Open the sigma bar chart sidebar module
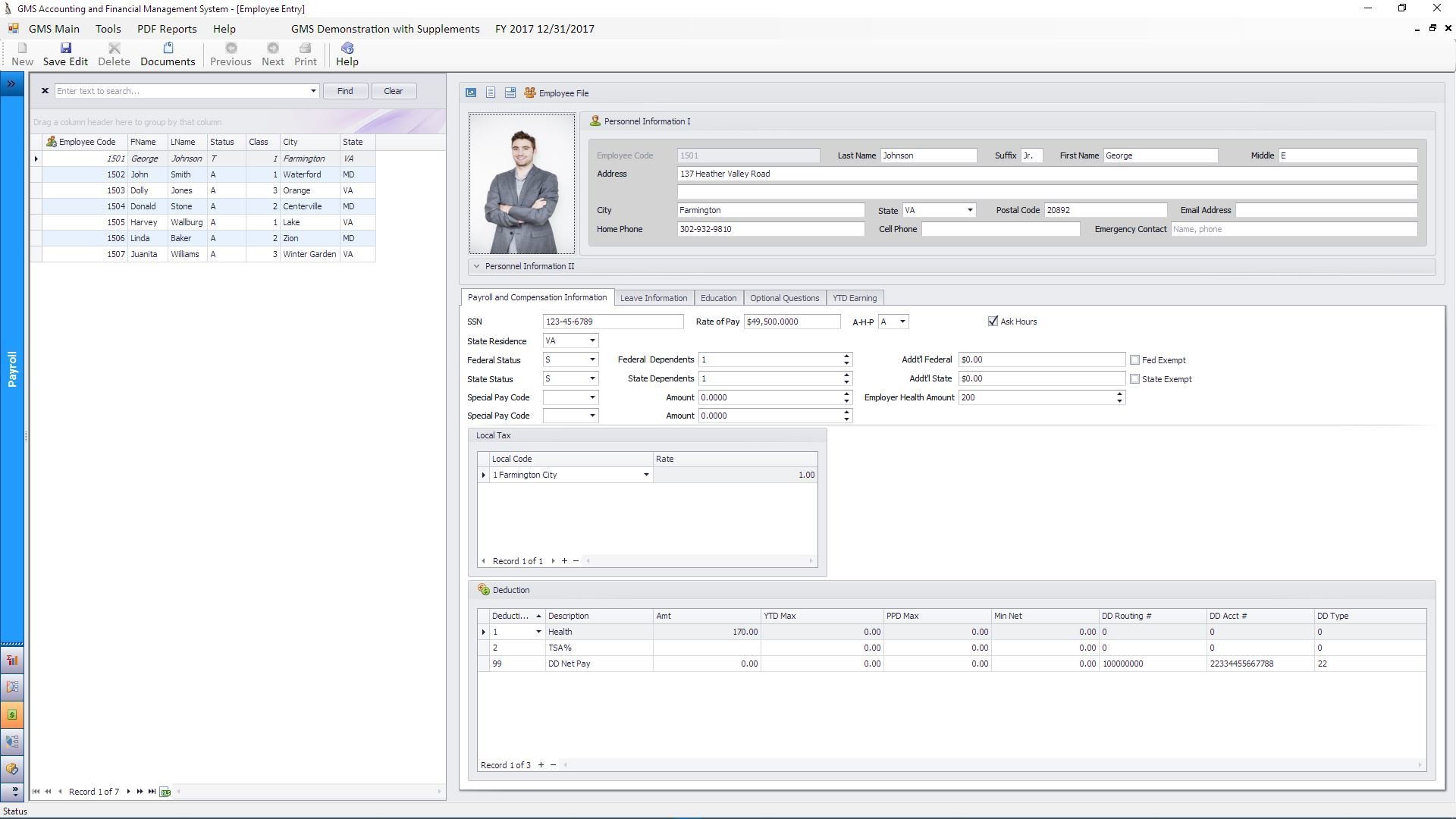1456x819 pixels. coord(12,661)
